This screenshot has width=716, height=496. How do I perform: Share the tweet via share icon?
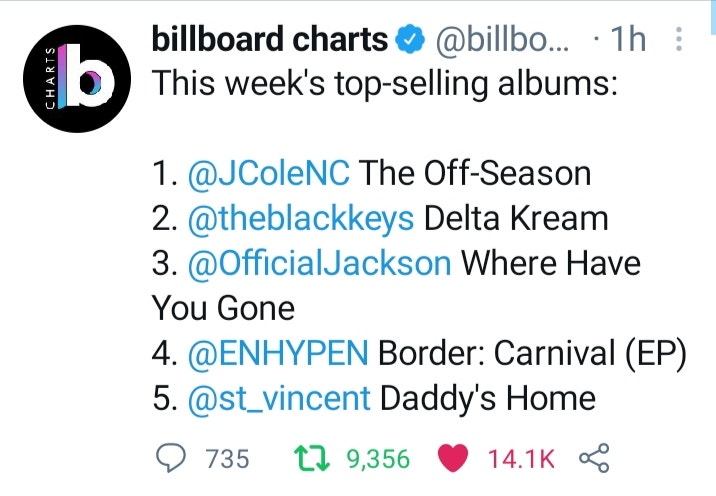click(594, 458)
